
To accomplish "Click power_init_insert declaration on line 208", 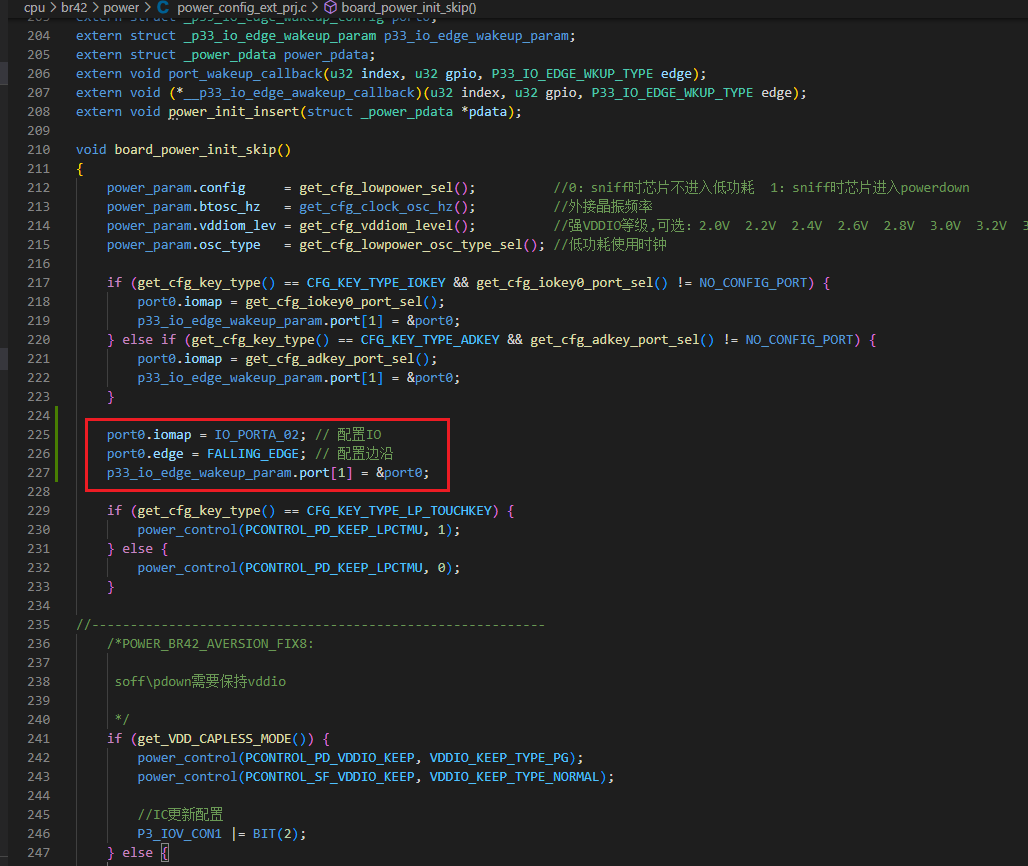I will coord(233,111).
